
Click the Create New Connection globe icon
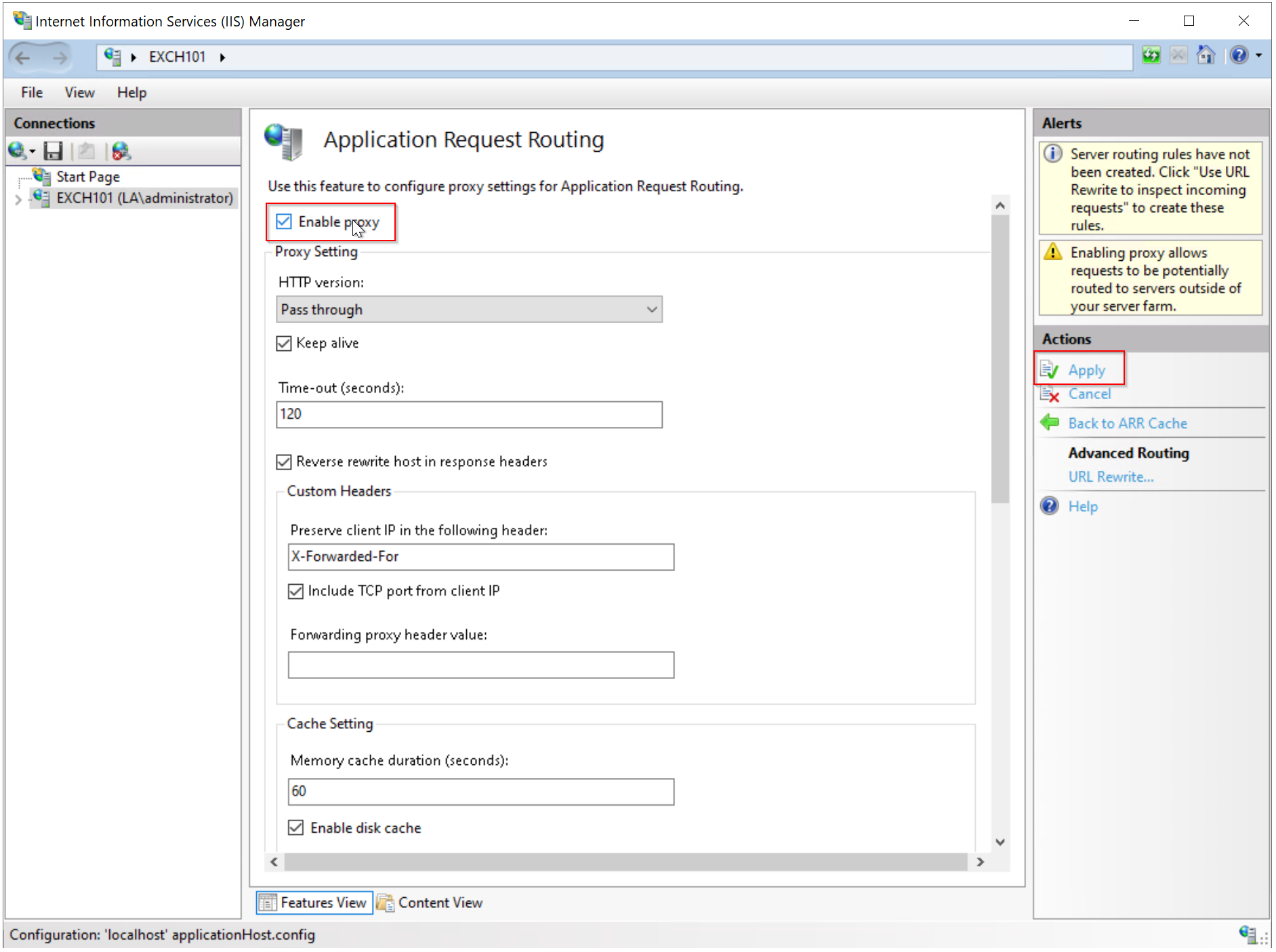(17, 150)
